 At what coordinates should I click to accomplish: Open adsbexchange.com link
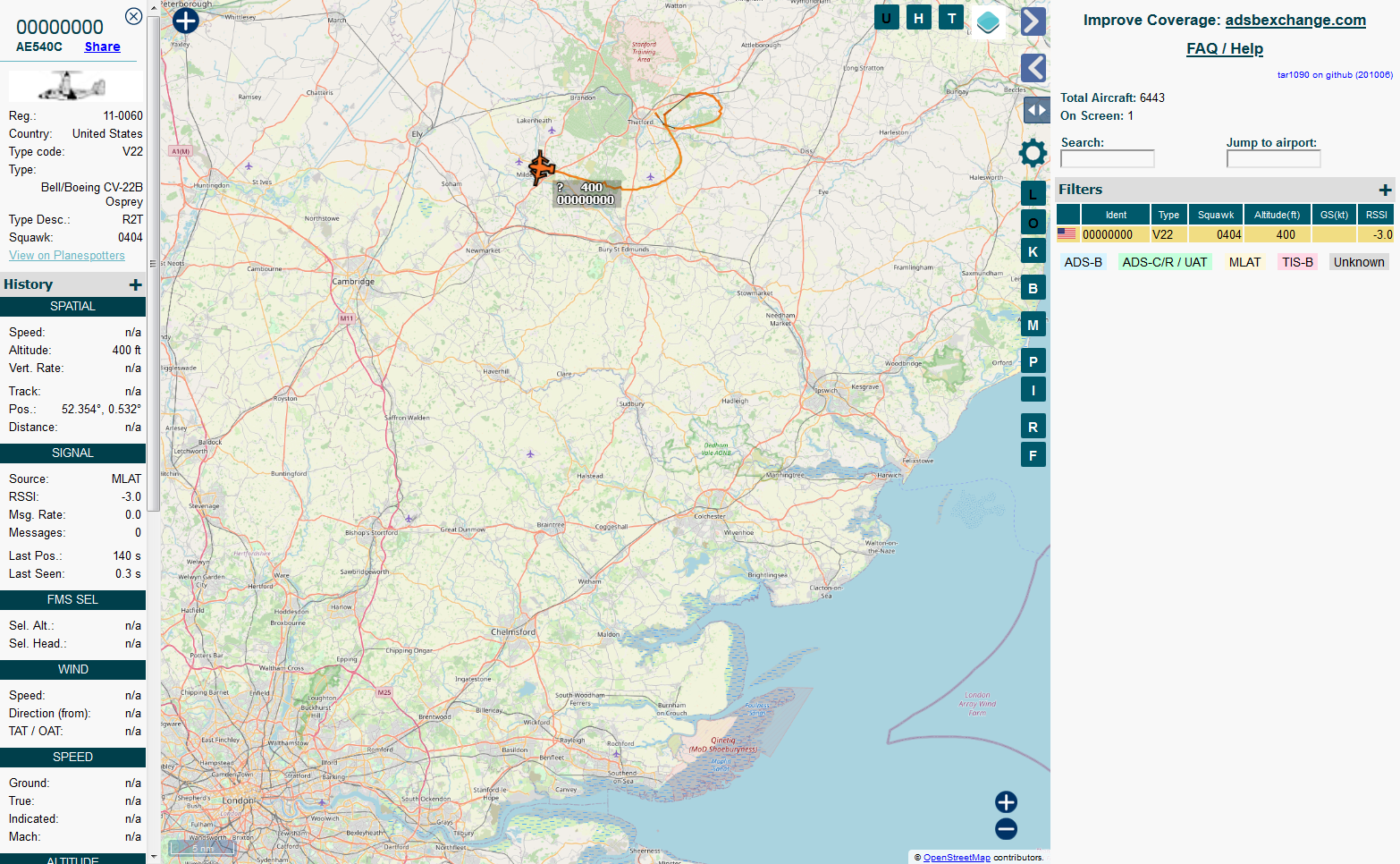click(x=1295, y=20)
